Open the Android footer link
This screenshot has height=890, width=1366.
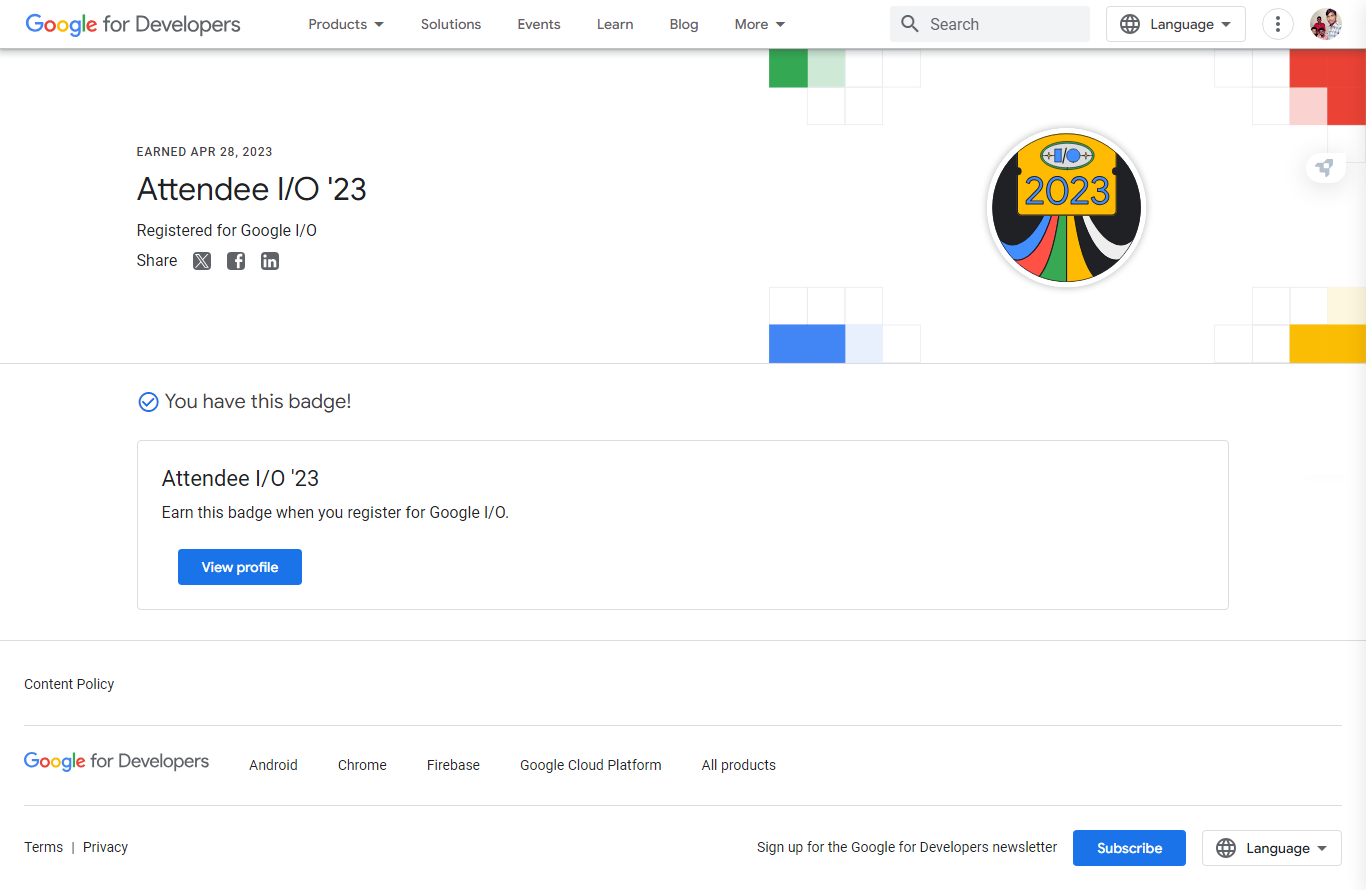tap(273, 765)
